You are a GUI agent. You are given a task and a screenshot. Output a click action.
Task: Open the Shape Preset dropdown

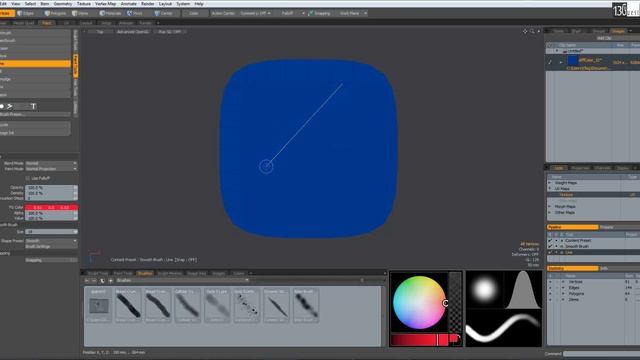[x=51, y=241]
